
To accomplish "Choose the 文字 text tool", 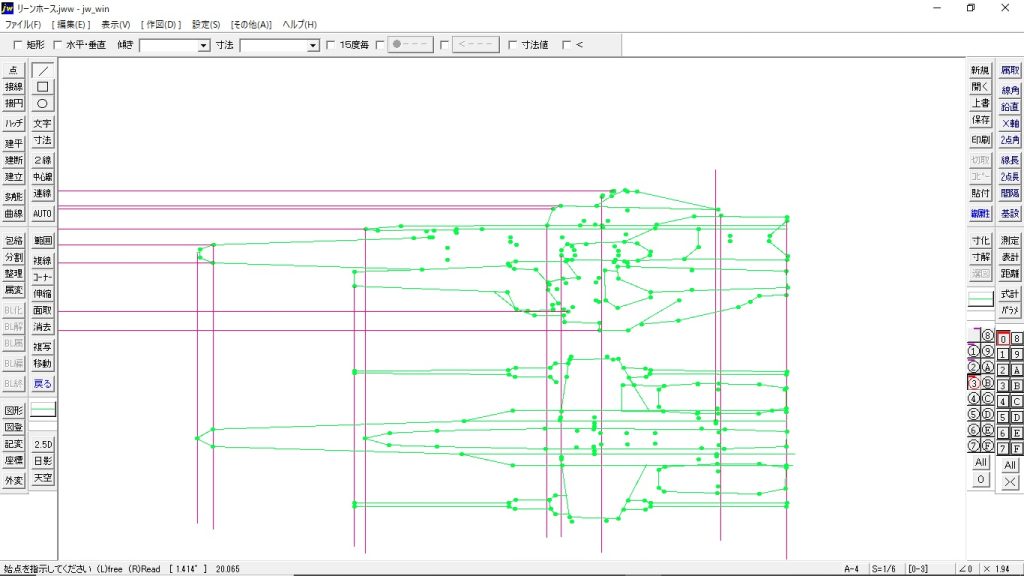I will click(42, 123).
